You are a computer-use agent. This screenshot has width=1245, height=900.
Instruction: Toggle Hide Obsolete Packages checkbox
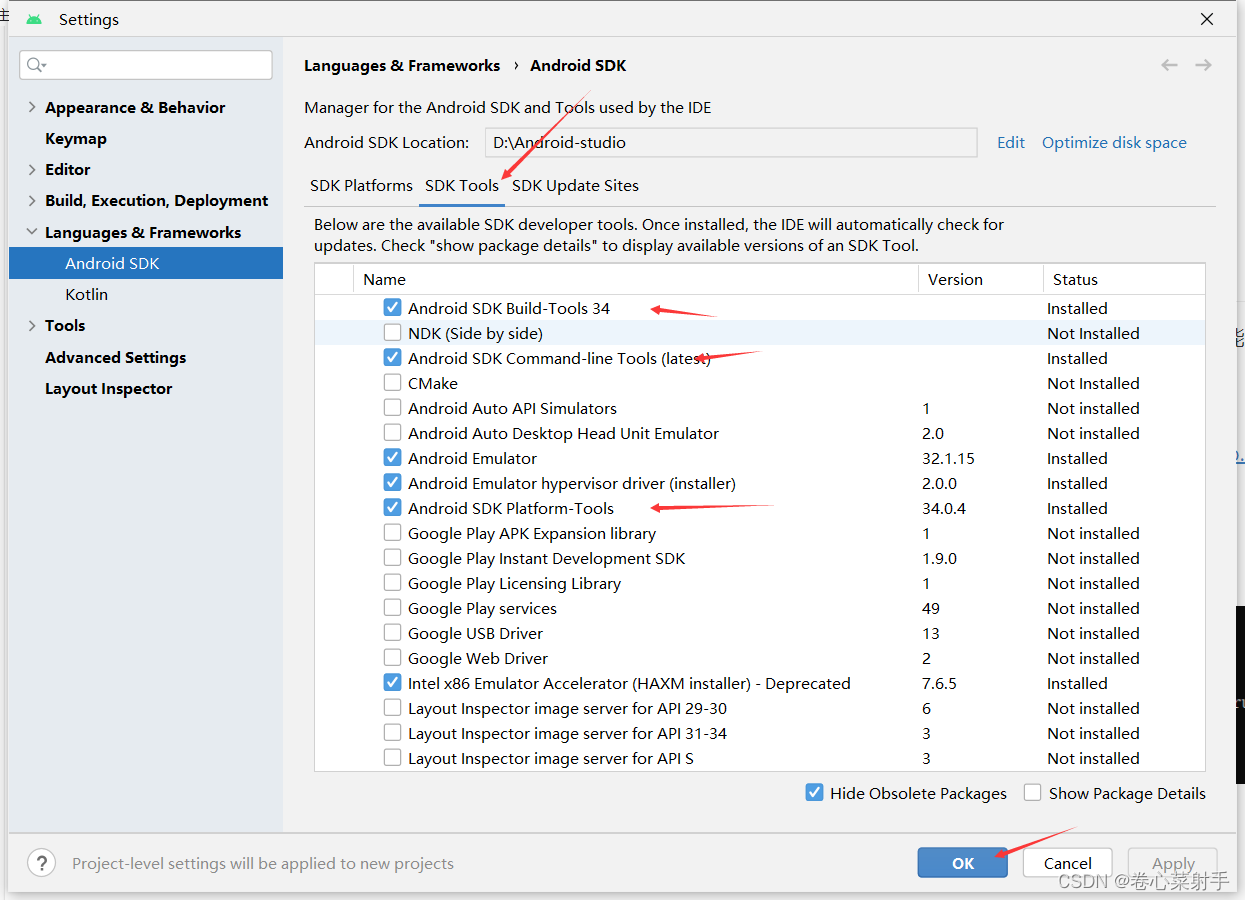(x=814, y=793)
